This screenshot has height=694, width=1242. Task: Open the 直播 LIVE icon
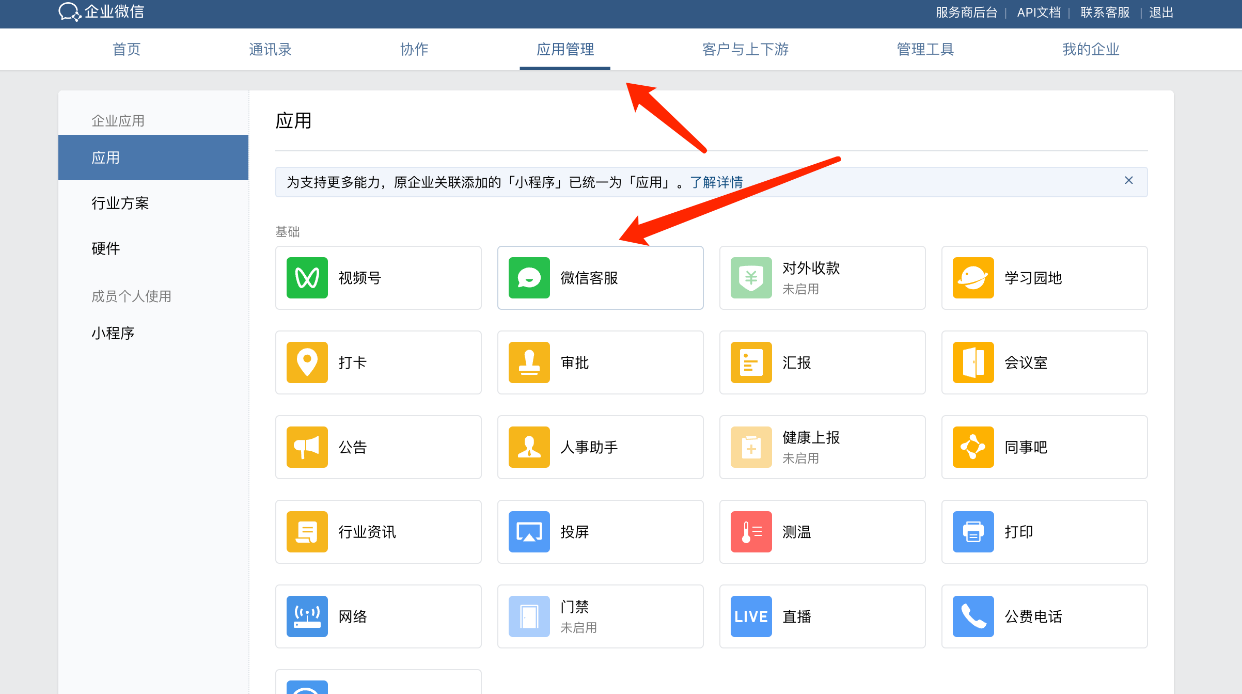(x=751, y=617)
